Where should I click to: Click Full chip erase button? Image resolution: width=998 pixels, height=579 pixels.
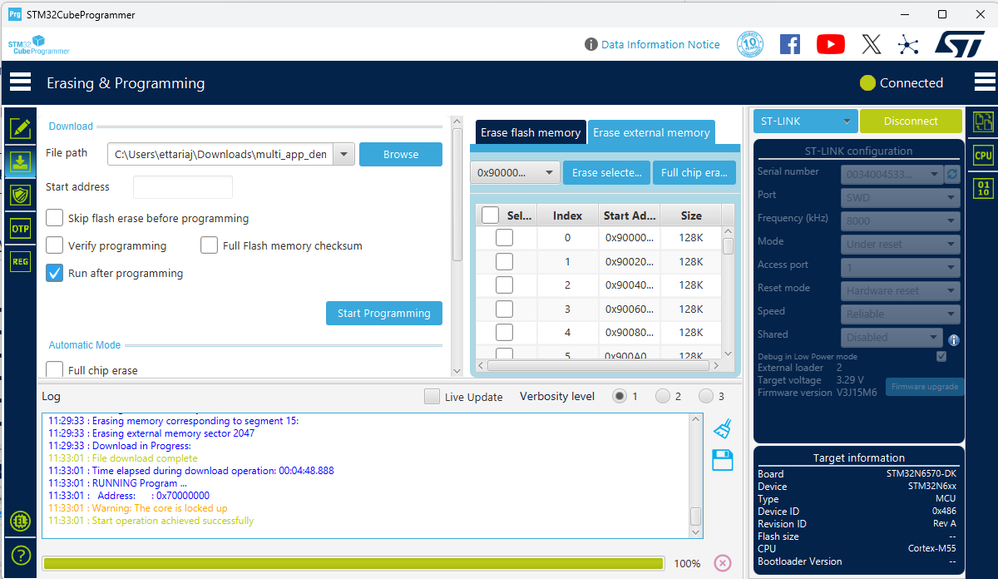point(694,172)
